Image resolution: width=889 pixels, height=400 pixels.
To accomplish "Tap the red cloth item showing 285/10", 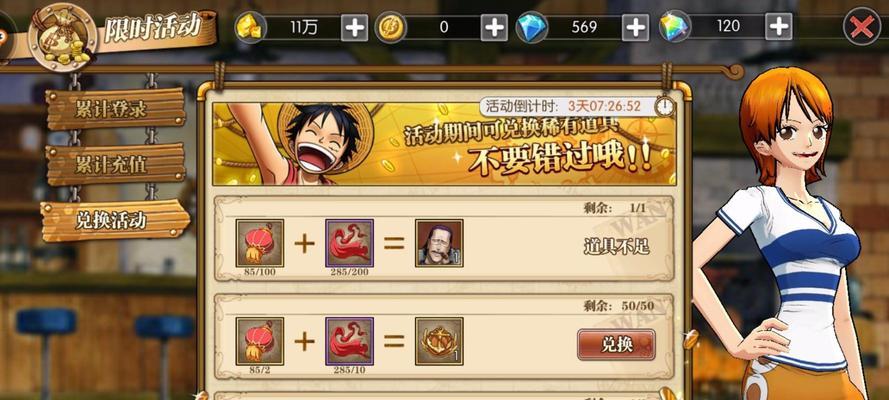I will [x=349, y=341].
